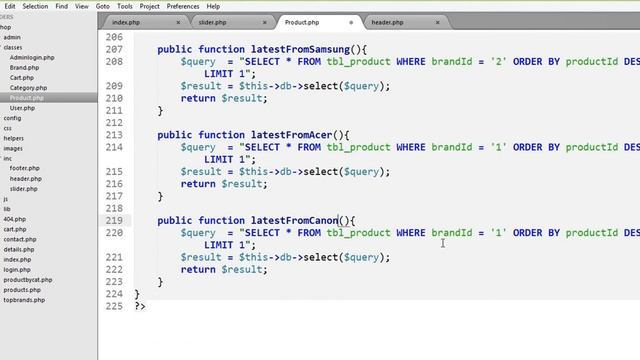640x360 pixels.
Task: Close the unsaved Product.php tab
Action: click(x=351, y=22)
